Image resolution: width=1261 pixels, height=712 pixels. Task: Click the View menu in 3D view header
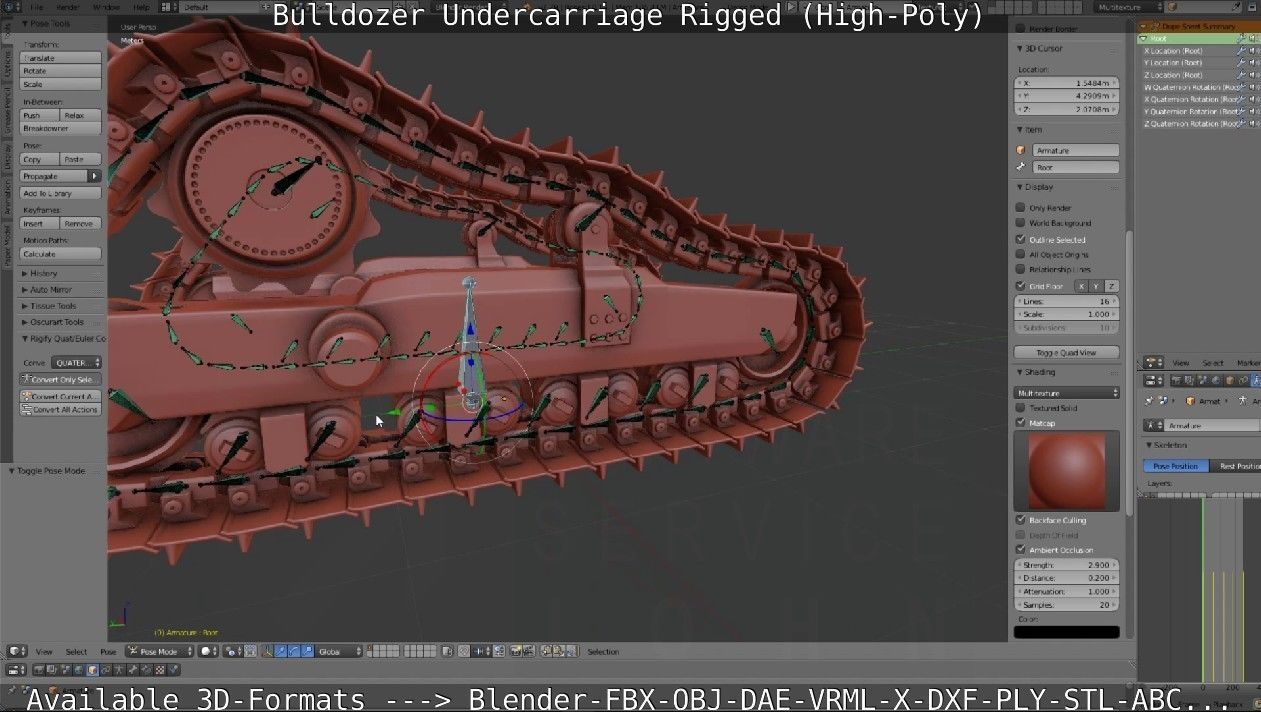point(44,651)
